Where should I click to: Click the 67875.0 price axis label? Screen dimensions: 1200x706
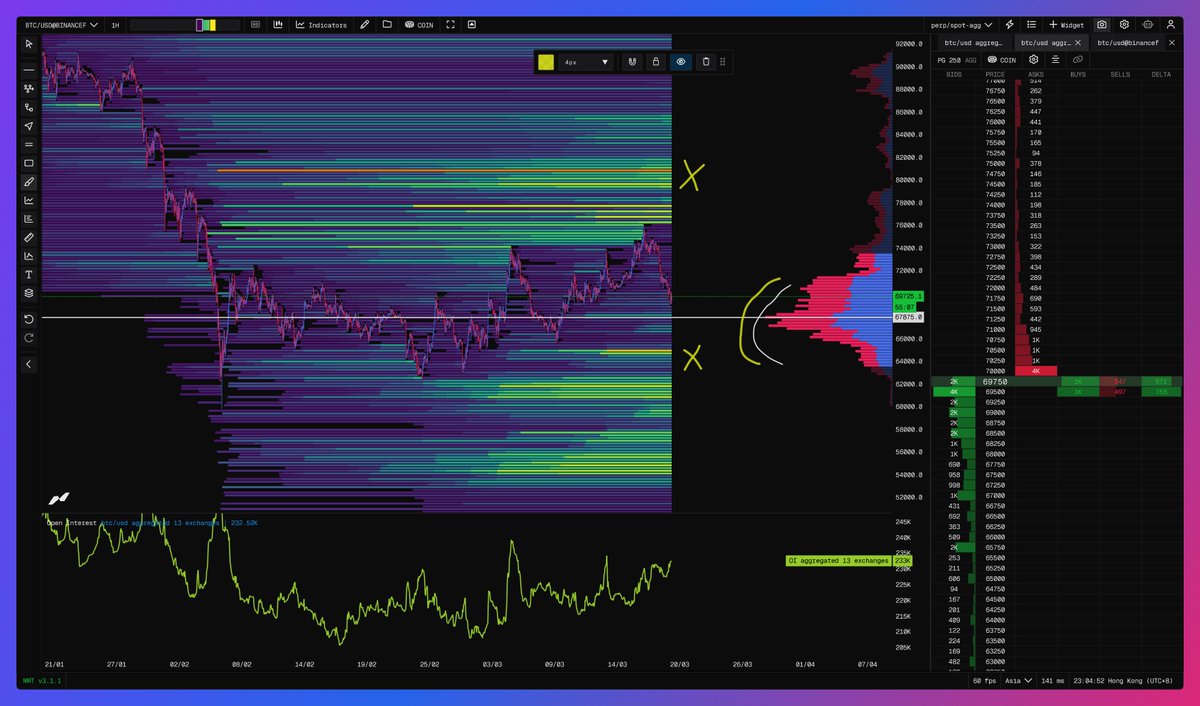908,317
